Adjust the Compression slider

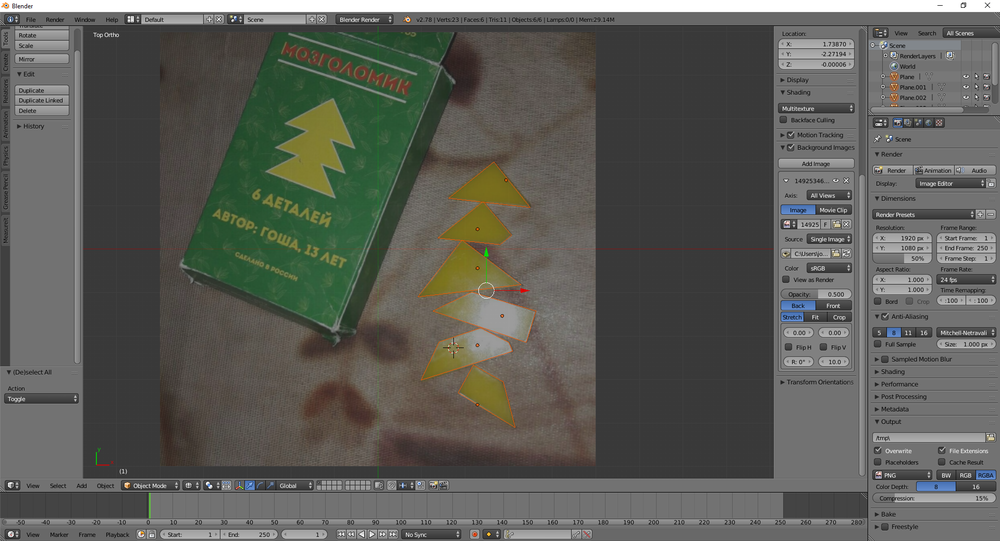934,498
